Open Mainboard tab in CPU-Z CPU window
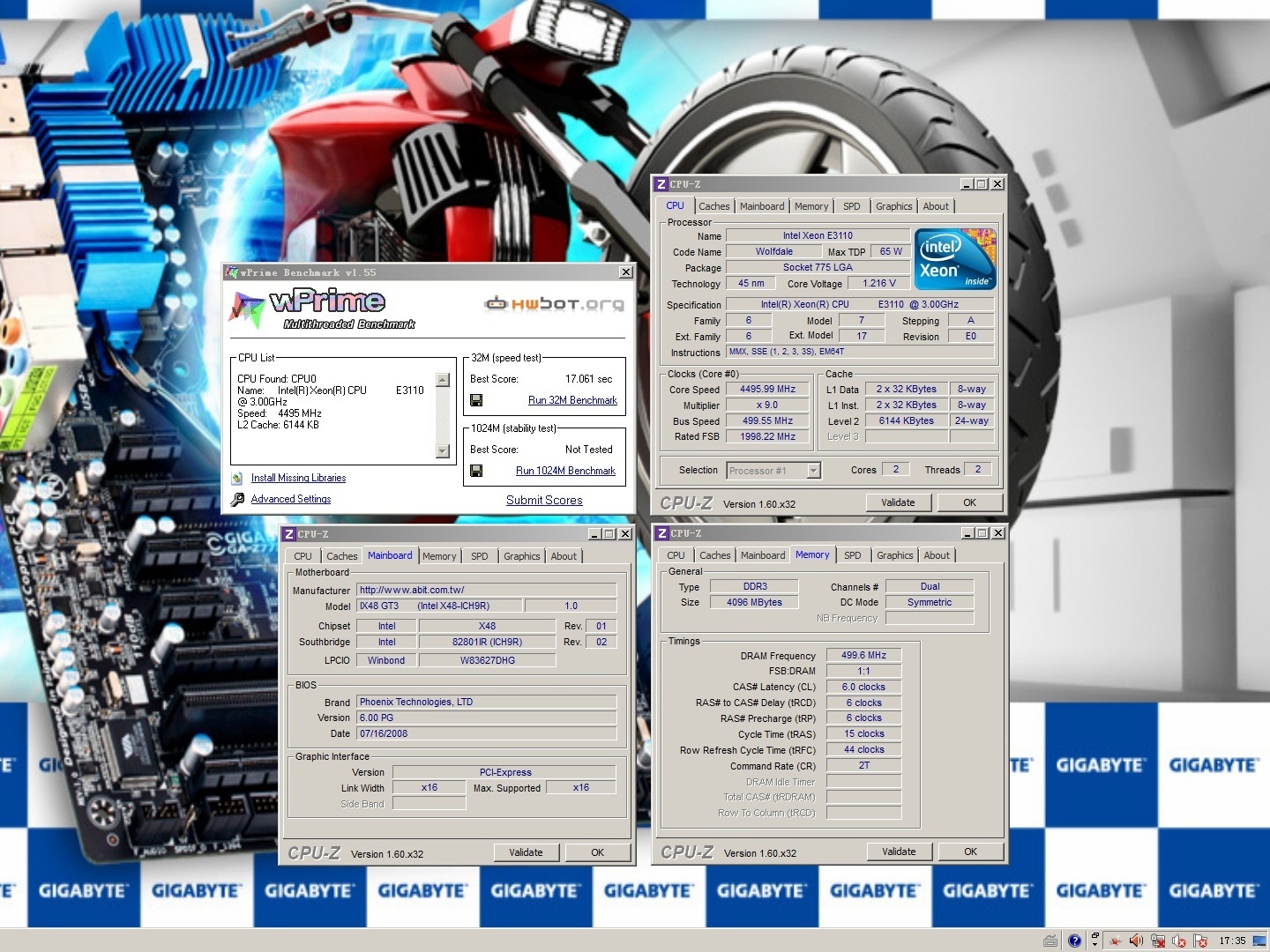1270x952 pixels. click(x=762, y=206)
